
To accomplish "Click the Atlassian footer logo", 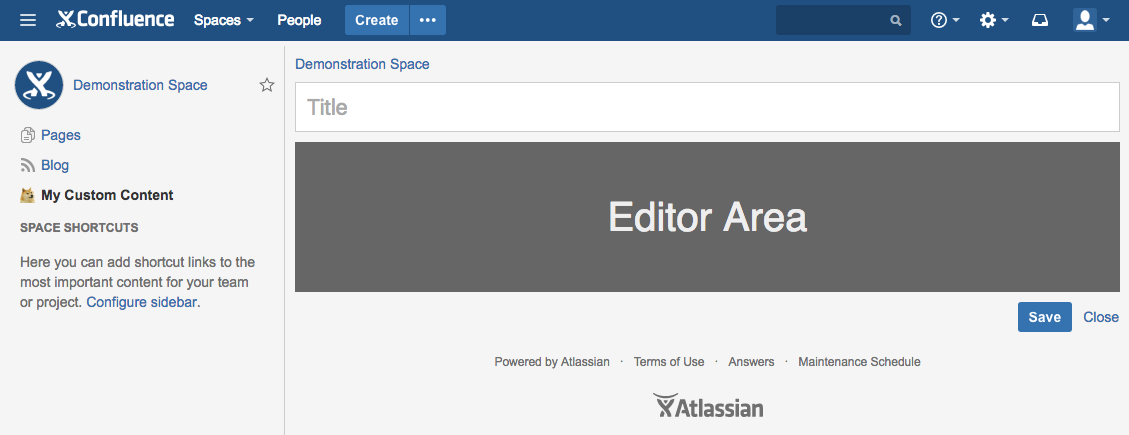I will [708, 407].
